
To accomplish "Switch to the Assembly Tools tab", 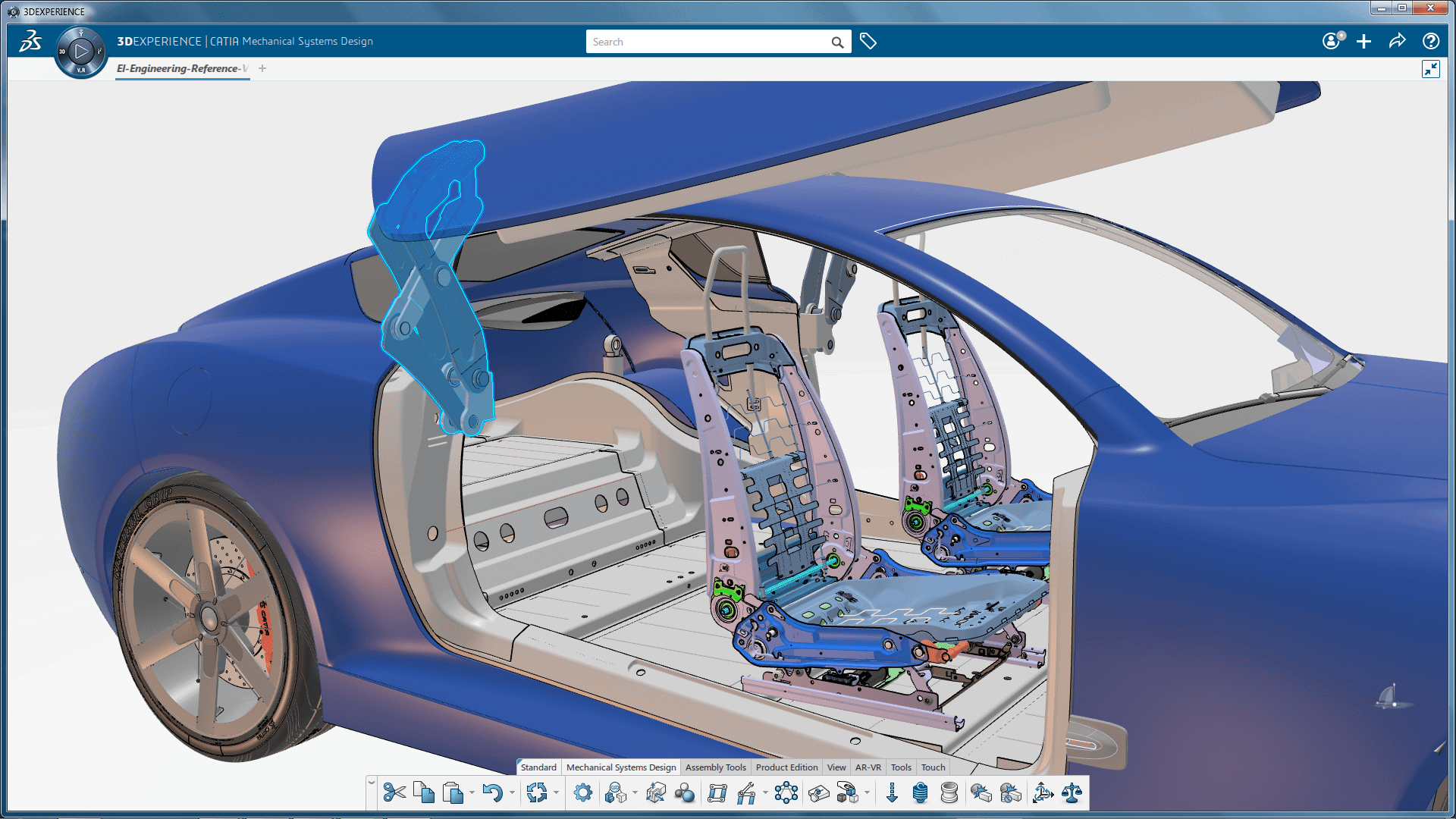I will [x=715, y=767].
